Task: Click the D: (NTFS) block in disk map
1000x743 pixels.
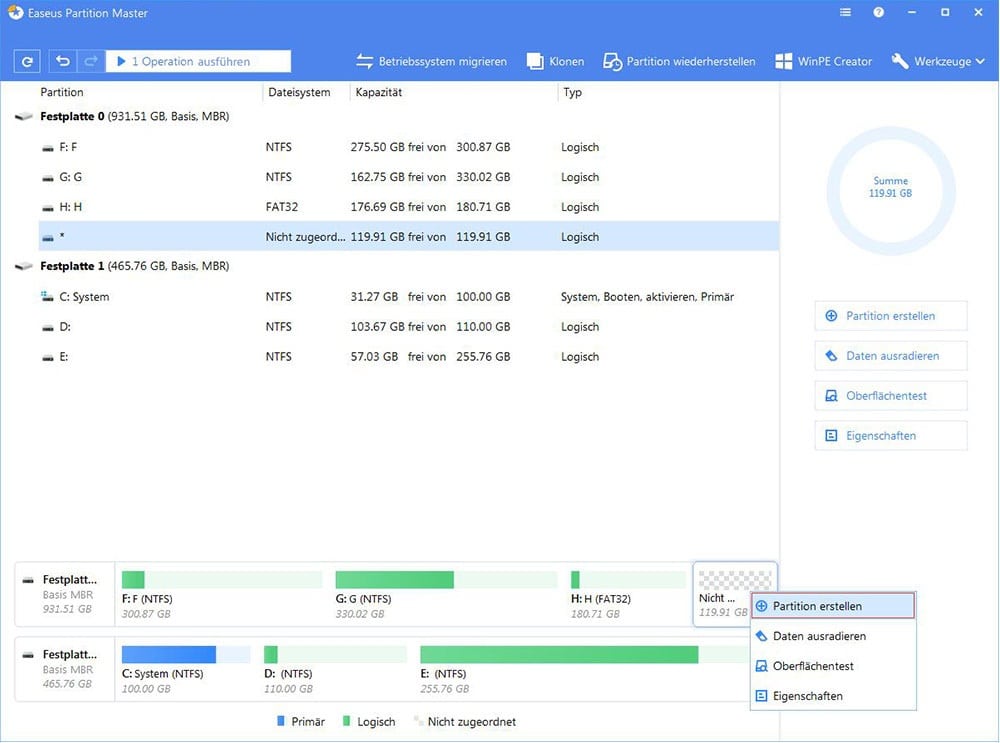Action: point(334,670)
